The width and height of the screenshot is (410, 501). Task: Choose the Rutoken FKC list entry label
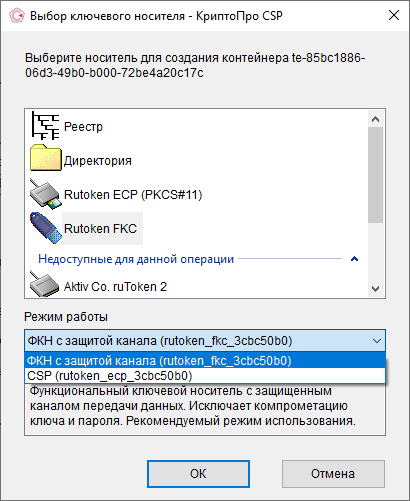point(100,229)
